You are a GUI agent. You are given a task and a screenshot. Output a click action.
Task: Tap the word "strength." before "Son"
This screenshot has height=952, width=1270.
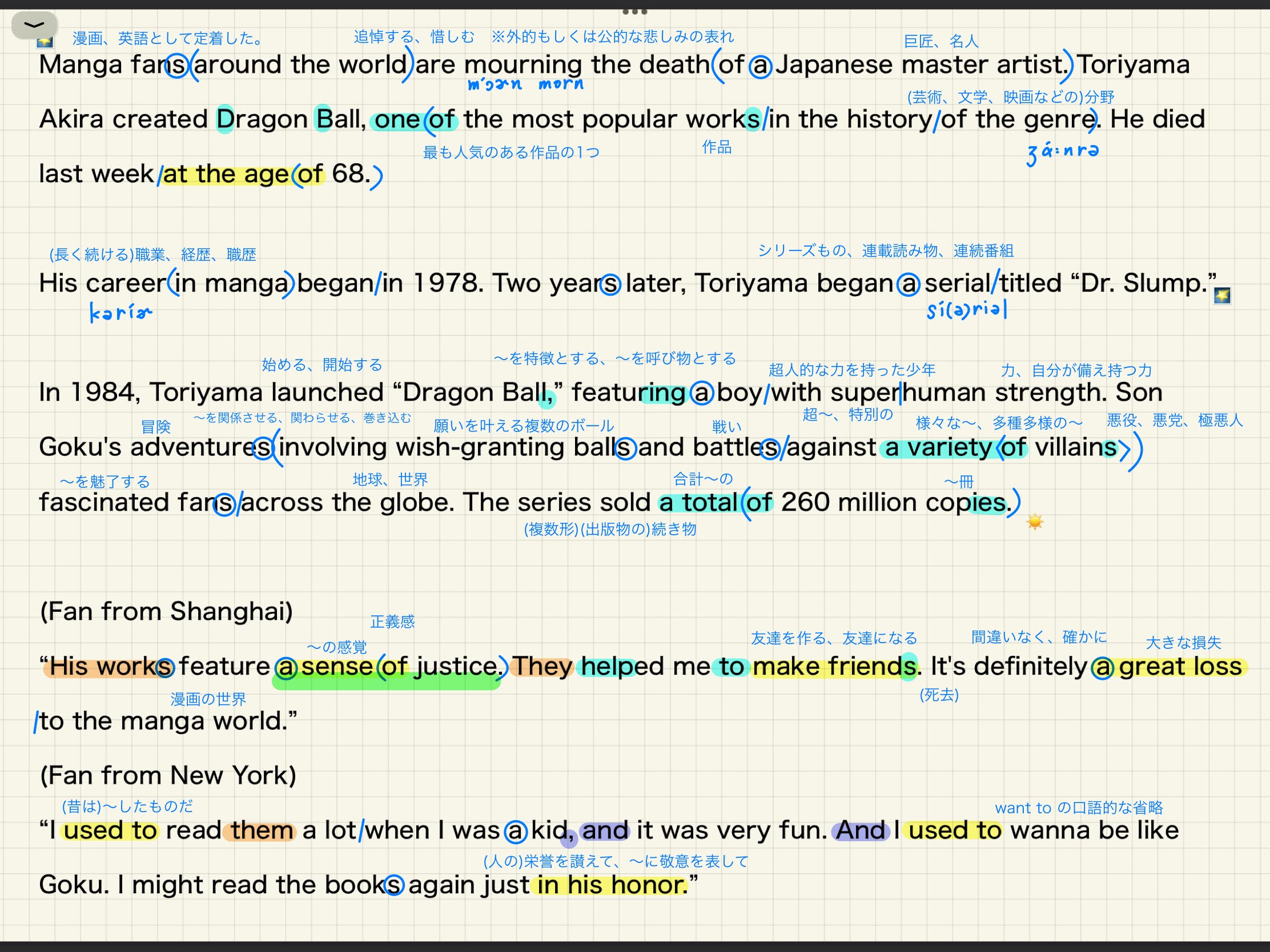point(1051,393)
